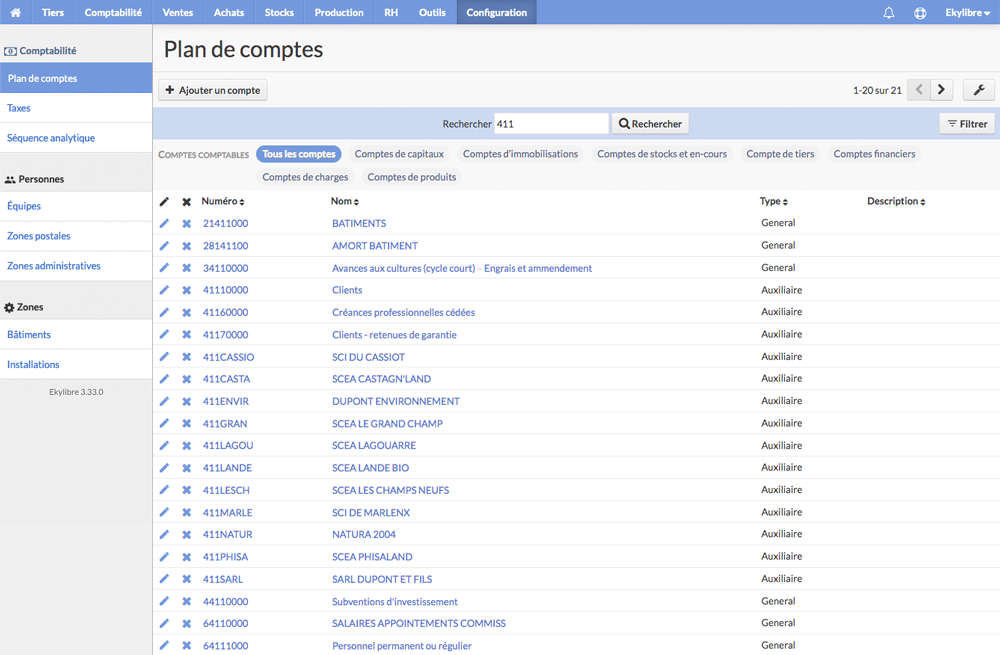The height and width of the screenshot is (655, 1000).
Task: Select Plan de comptes in sidebar
Action: [76, 78]
